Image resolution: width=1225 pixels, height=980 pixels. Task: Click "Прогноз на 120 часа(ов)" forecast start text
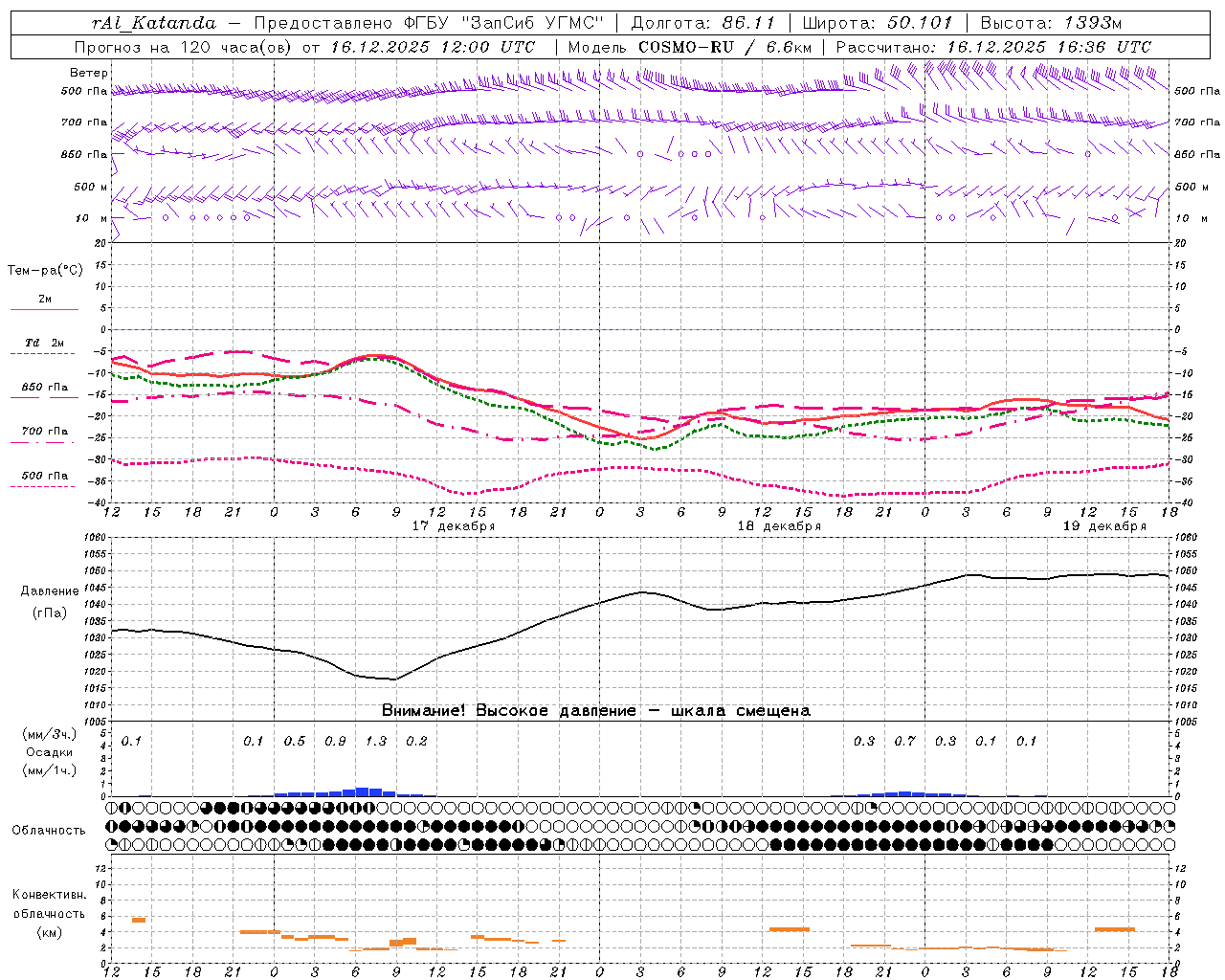(x=185, y=47)
